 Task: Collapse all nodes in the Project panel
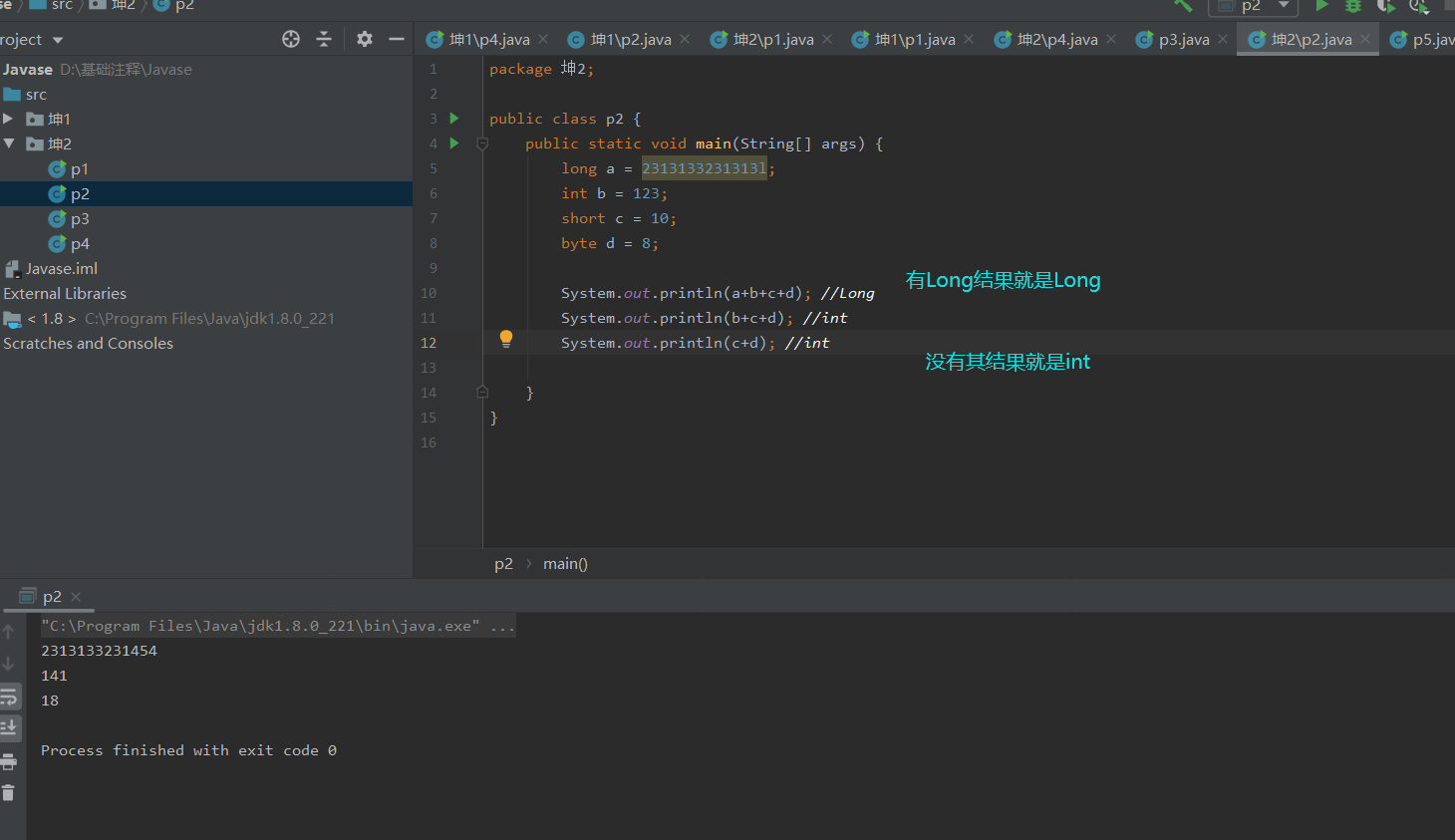click(x=324, y=39)
